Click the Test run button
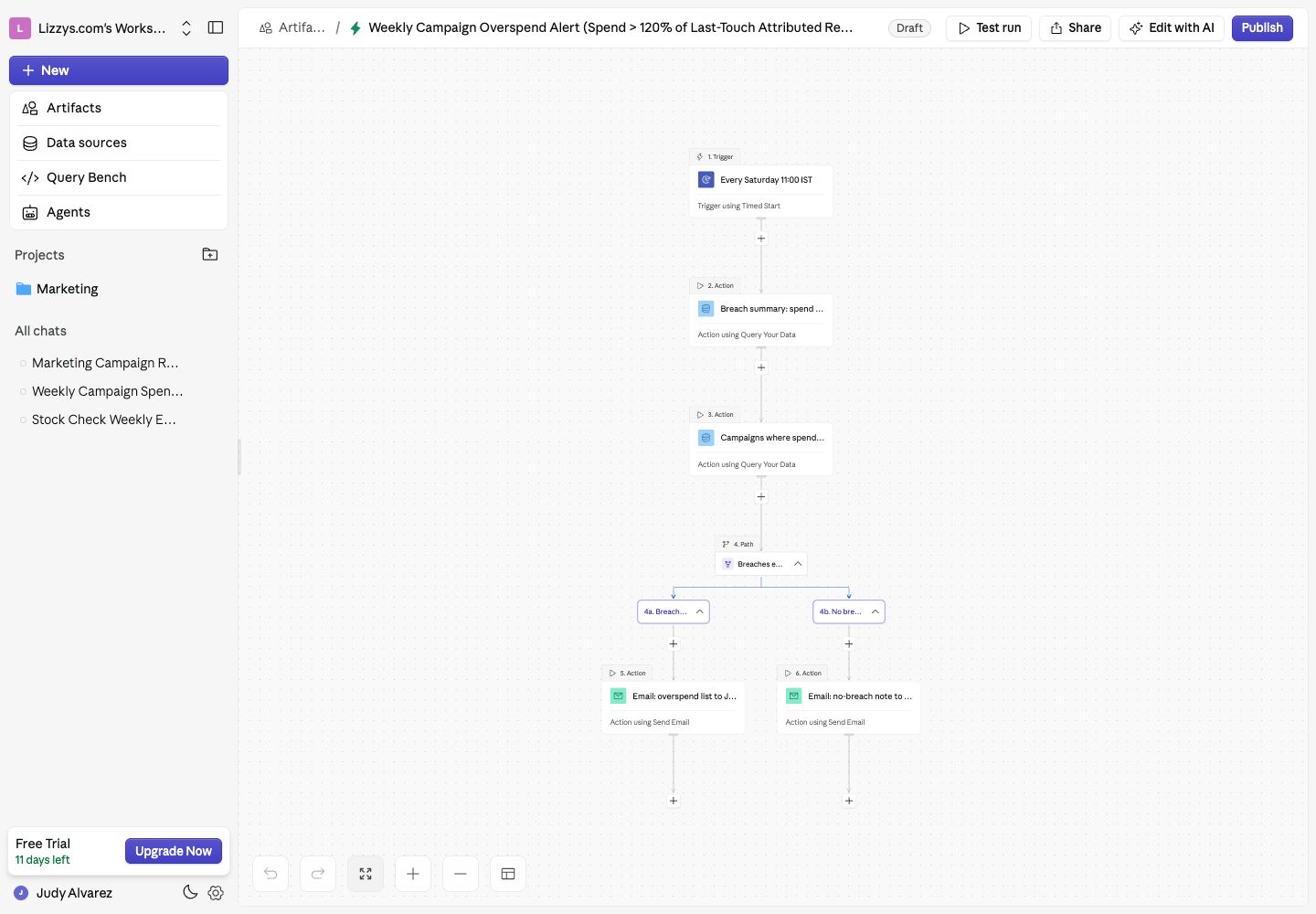The width and height of the screenshot is (1316, 914). pyautogui.click(x=989, y=28)
